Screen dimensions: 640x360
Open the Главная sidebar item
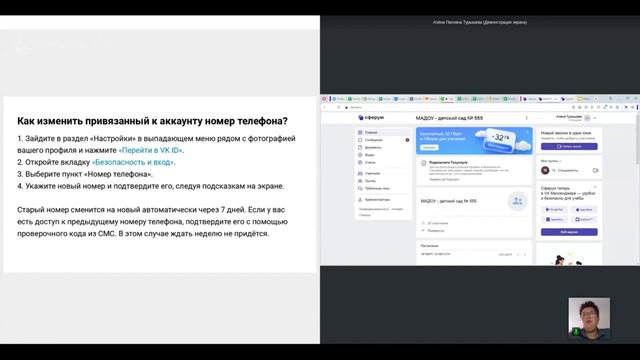pyautogui.click(x=383, y=132)
